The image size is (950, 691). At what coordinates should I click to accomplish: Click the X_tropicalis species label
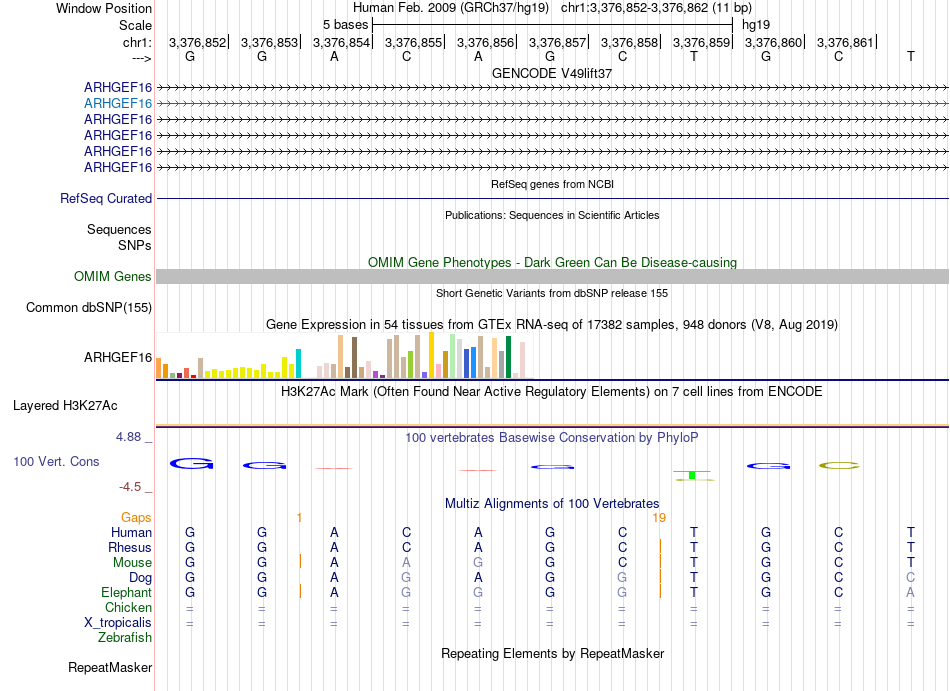(118, 623)
